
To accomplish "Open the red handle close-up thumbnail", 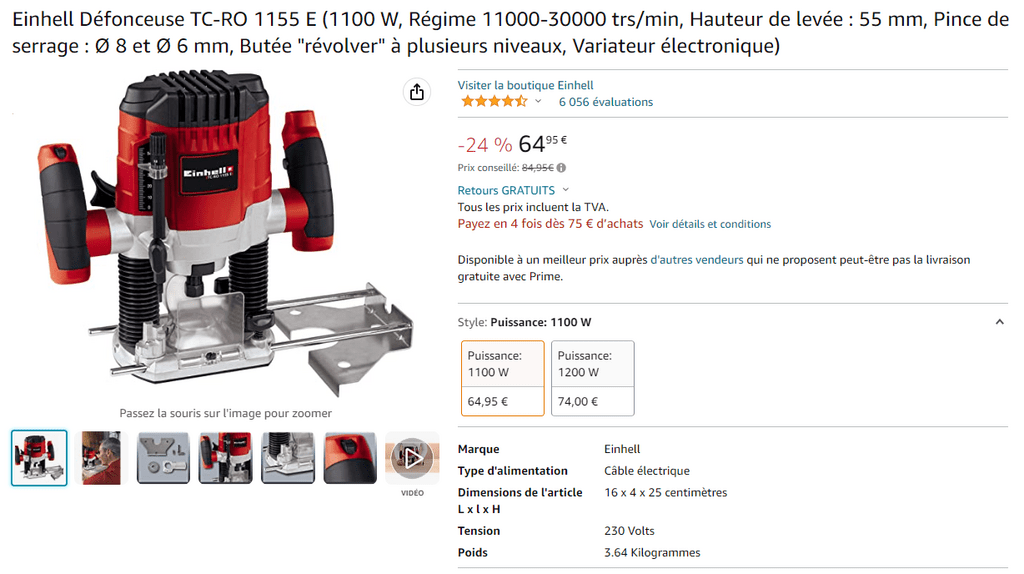I will [x=350, y=458].
